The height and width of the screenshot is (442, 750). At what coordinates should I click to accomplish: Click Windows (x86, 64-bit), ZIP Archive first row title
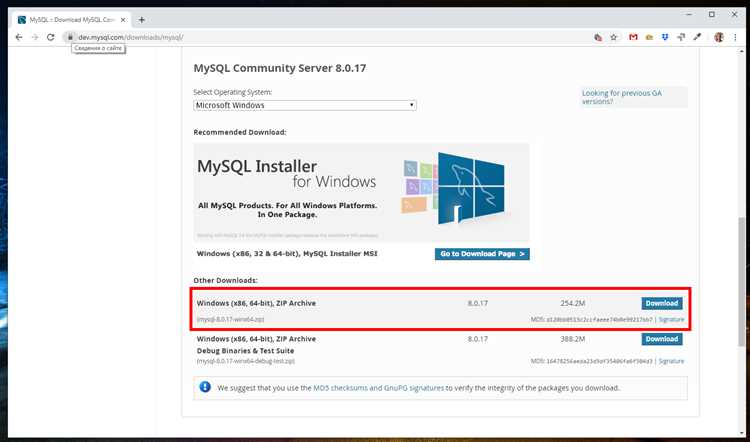tap(256, 303)
